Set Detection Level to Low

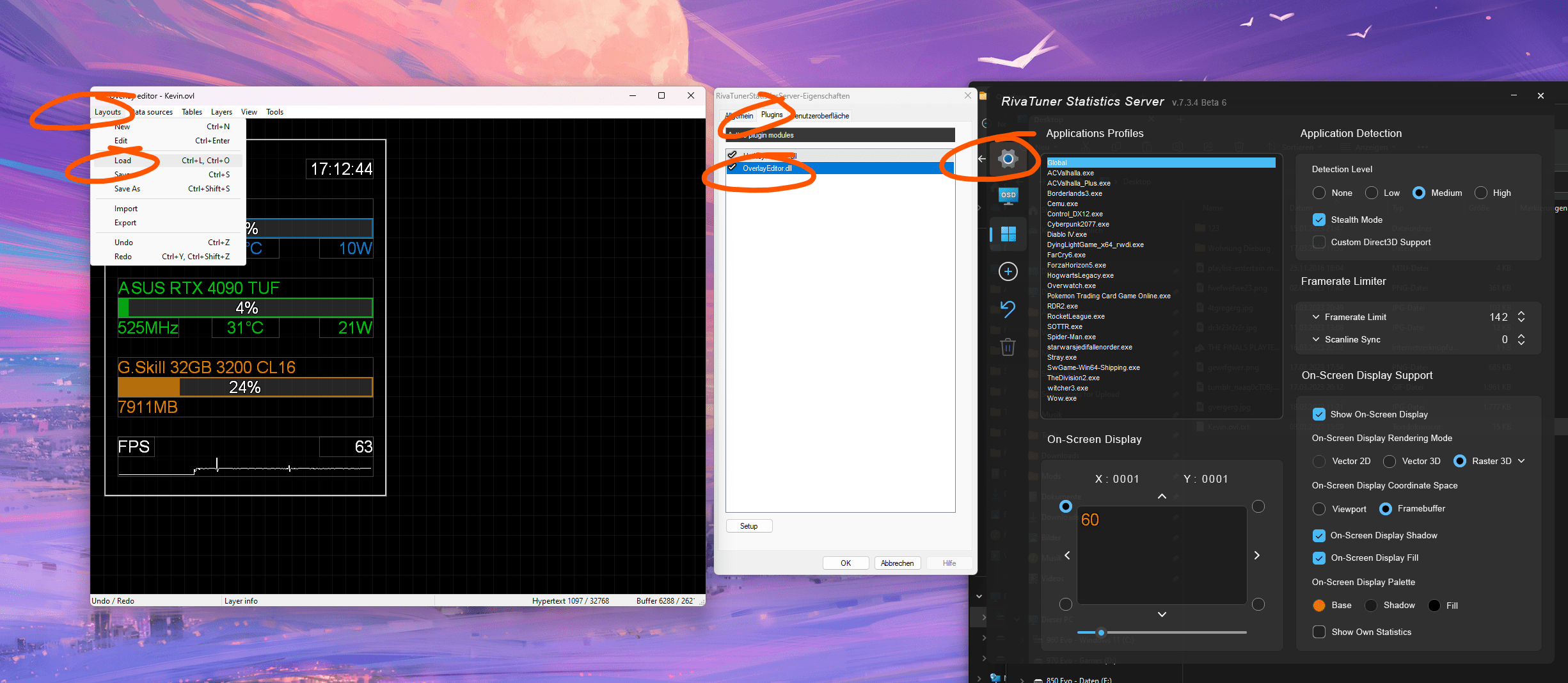(1372, 193)
